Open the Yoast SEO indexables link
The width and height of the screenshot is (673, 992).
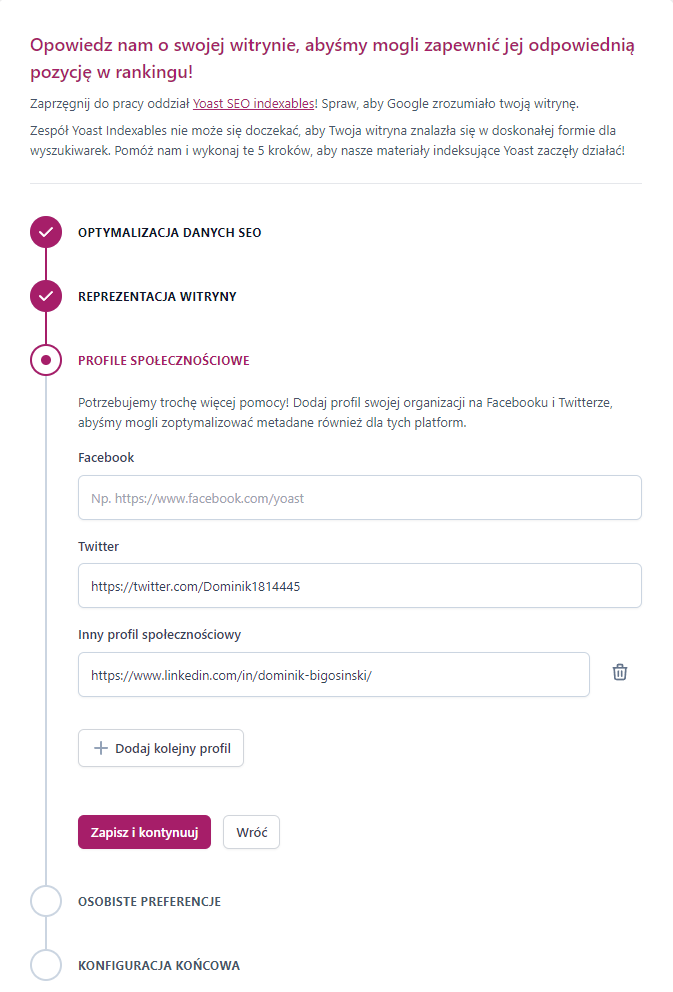tap(254, 104)
